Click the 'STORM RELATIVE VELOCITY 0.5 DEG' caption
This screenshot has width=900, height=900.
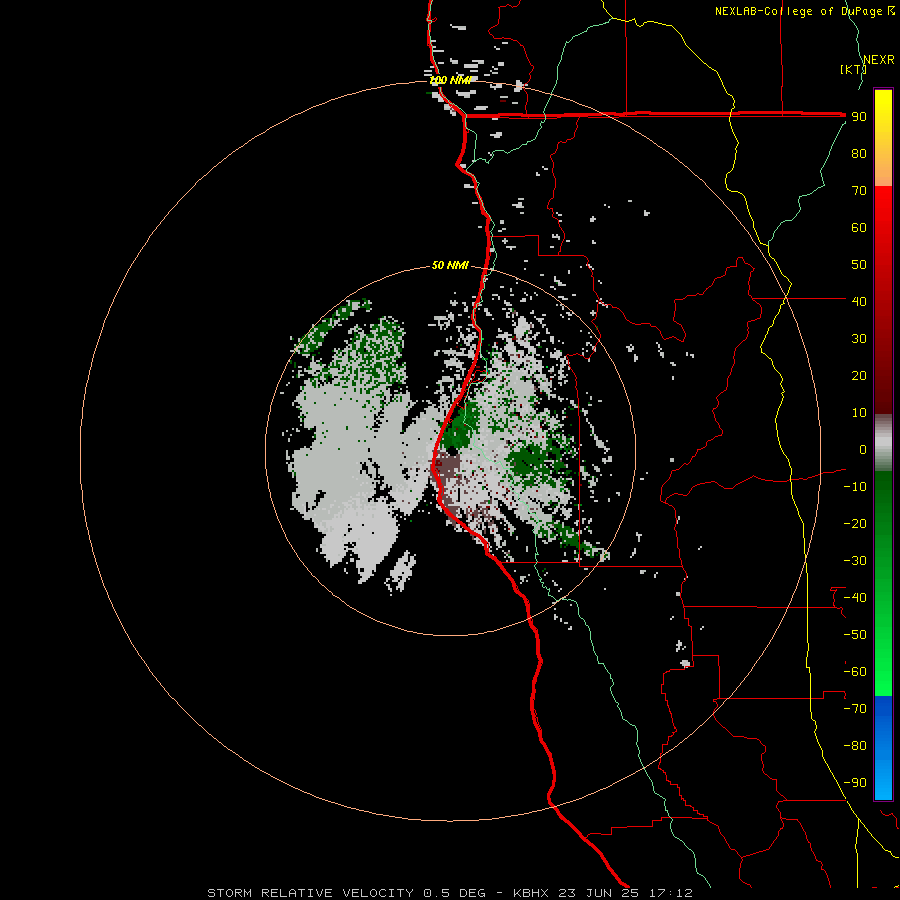pyautogui.click(x=346, y=893)
